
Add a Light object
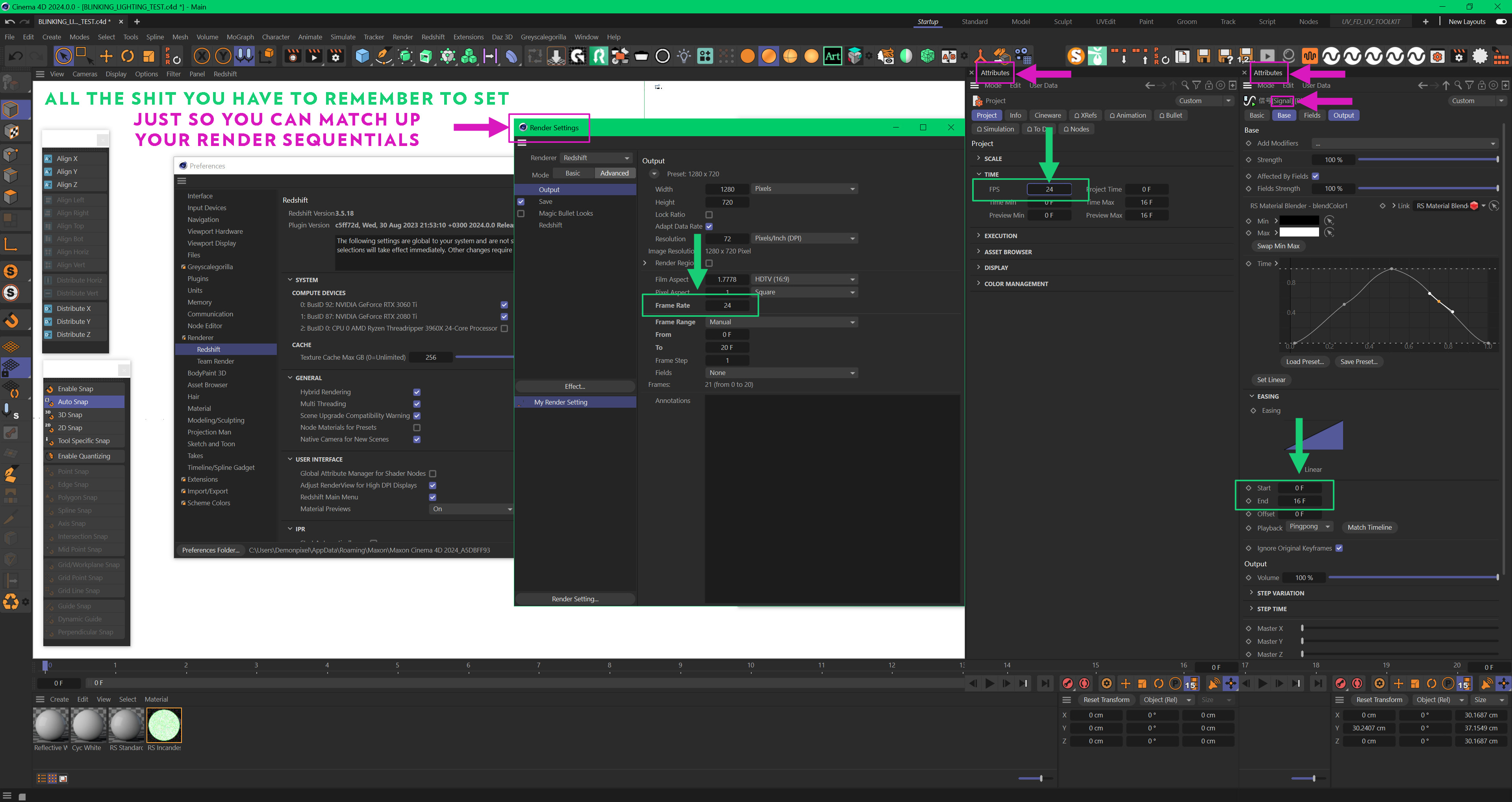click(x=684, y=56)
